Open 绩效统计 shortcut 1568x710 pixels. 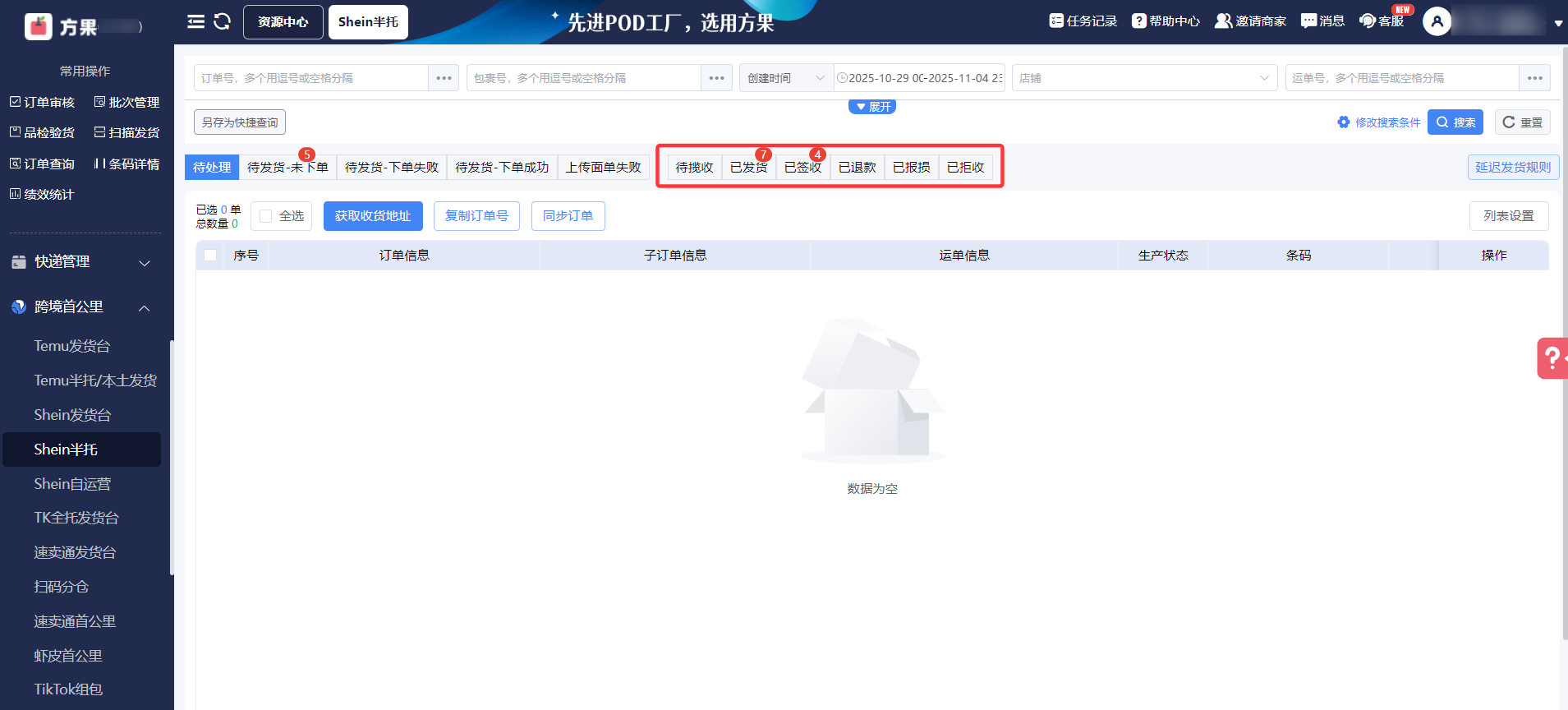pyautogui.click(x=42, y=194)
